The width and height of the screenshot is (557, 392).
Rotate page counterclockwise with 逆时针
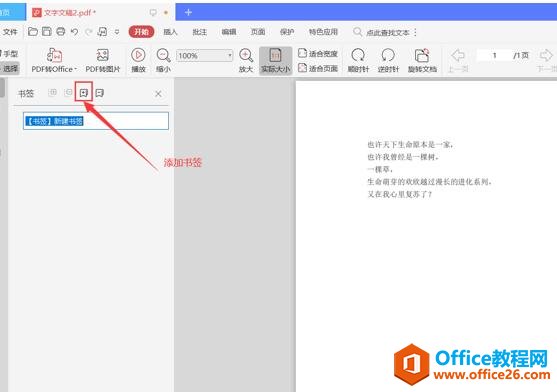(388, 60)
